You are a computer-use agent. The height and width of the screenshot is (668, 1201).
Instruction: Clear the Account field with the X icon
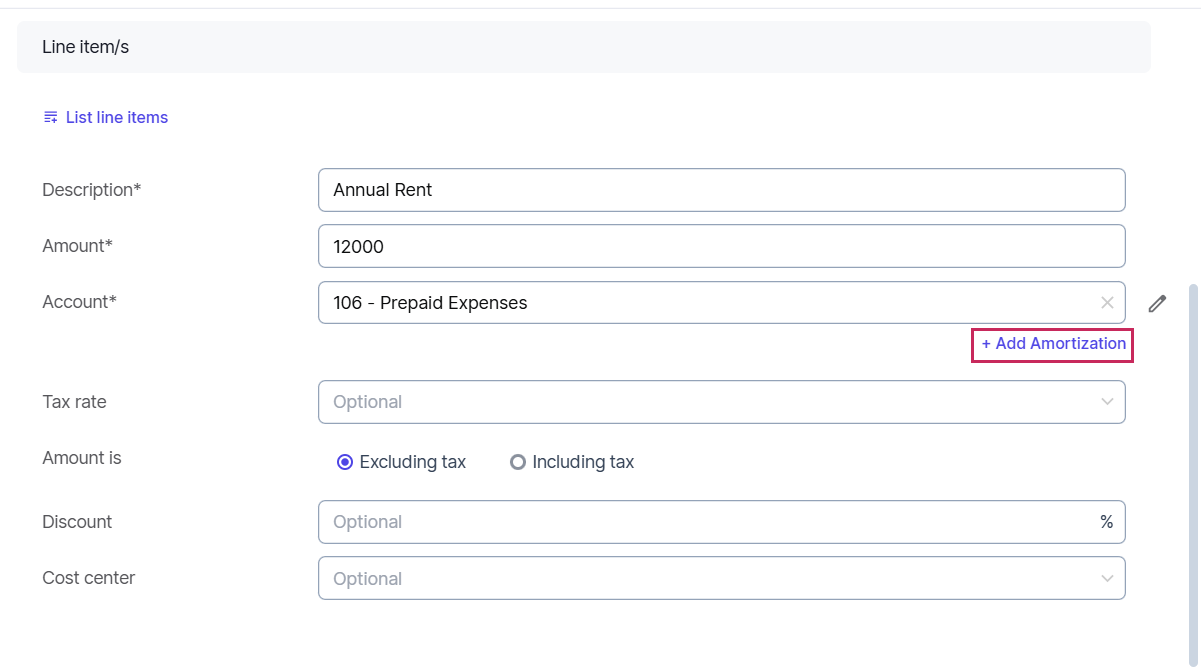click(x=1107, y=303)
